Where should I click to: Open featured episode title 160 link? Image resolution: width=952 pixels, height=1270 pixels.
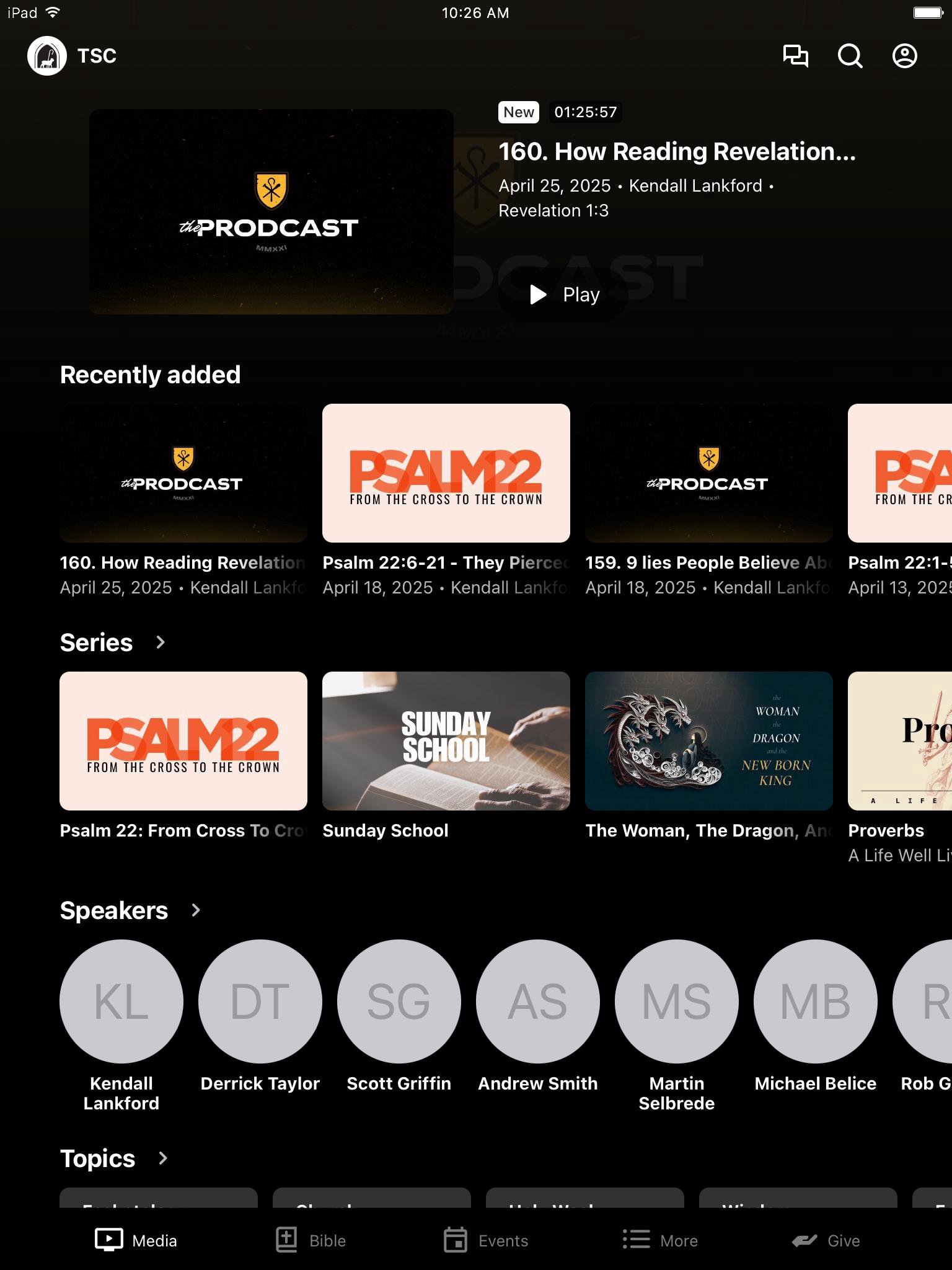677,152
